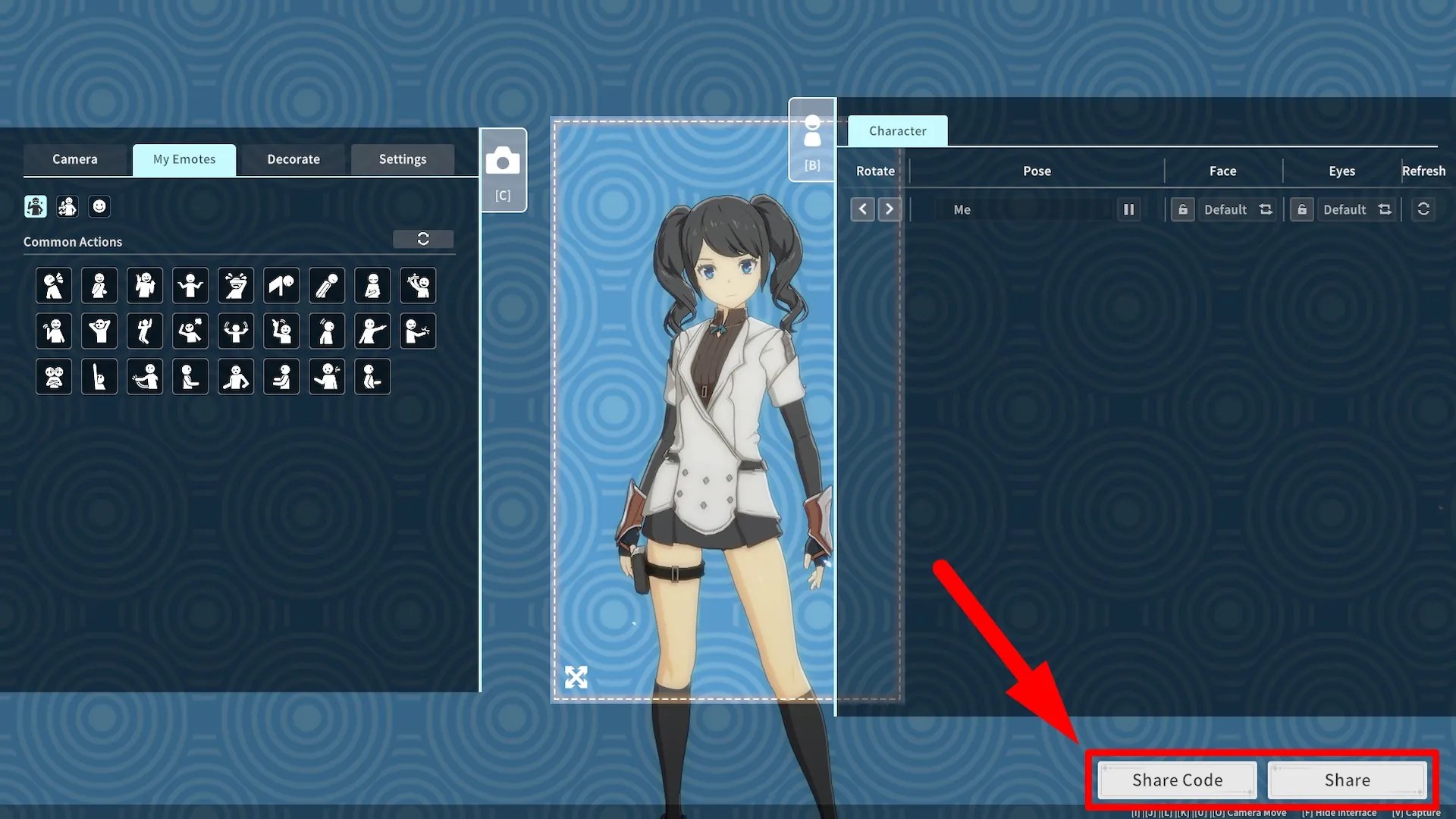Select the shrug emote action
Viewport: 1456px width, 819px height.
coord(190,286)
